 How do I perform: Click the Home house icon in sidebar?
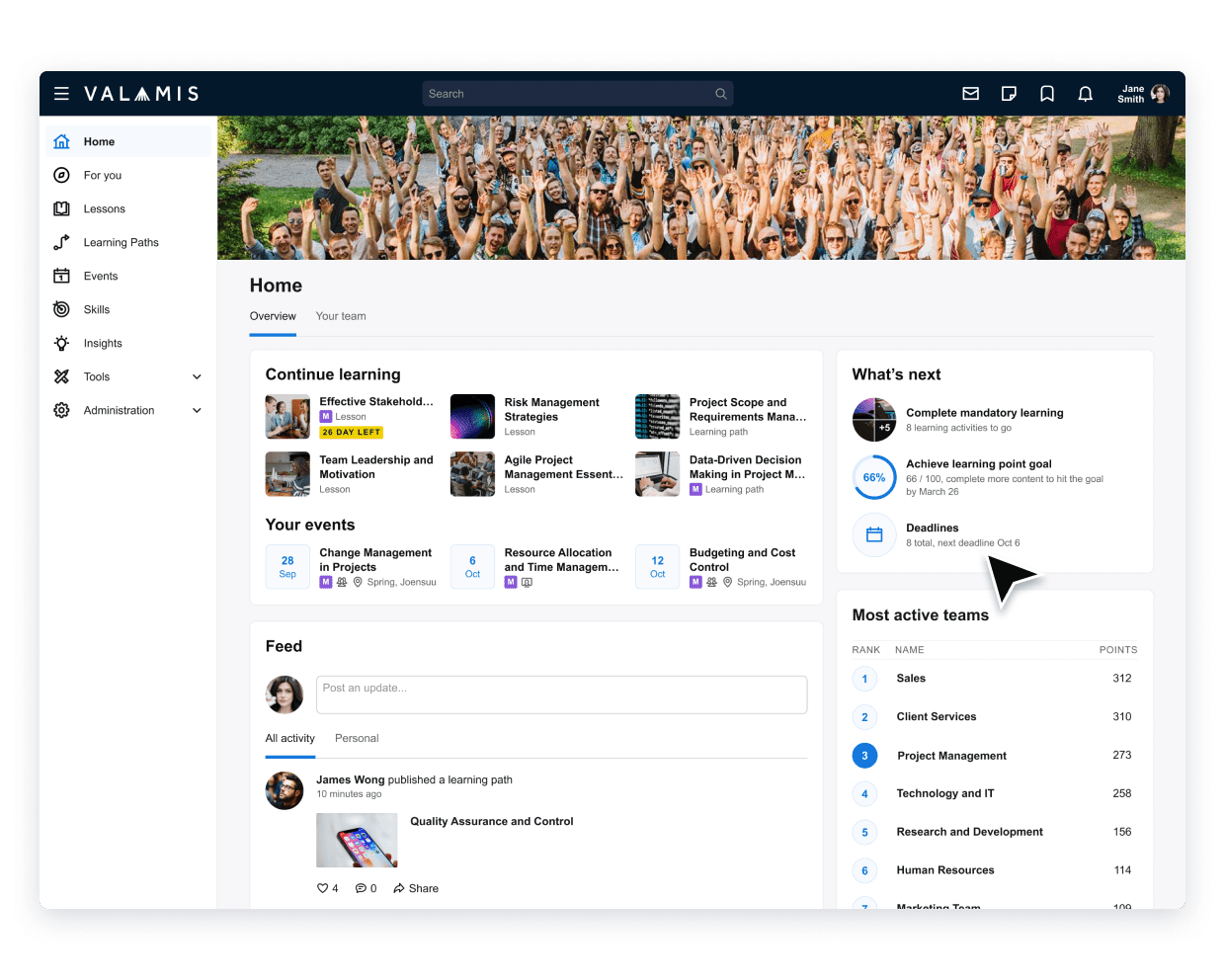tap(61, 141)
